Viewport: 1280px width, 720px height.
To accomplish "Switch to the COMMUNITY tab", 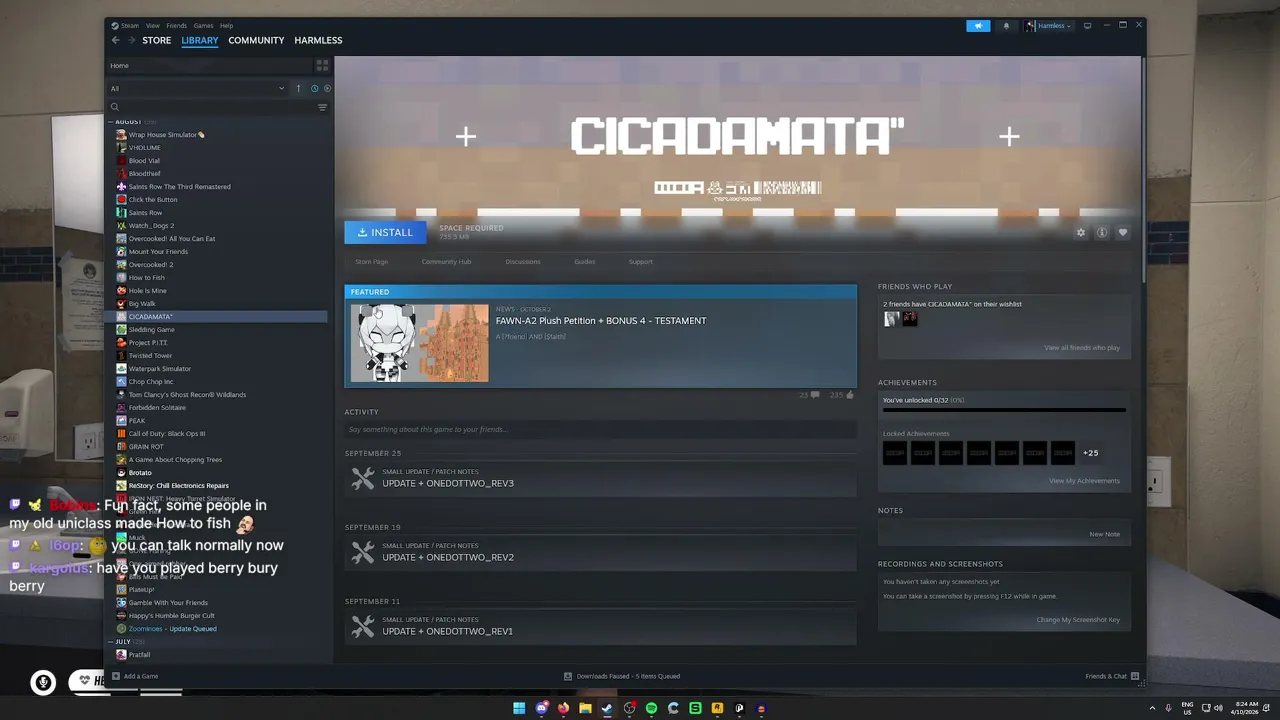I will [x=256, y=40].
